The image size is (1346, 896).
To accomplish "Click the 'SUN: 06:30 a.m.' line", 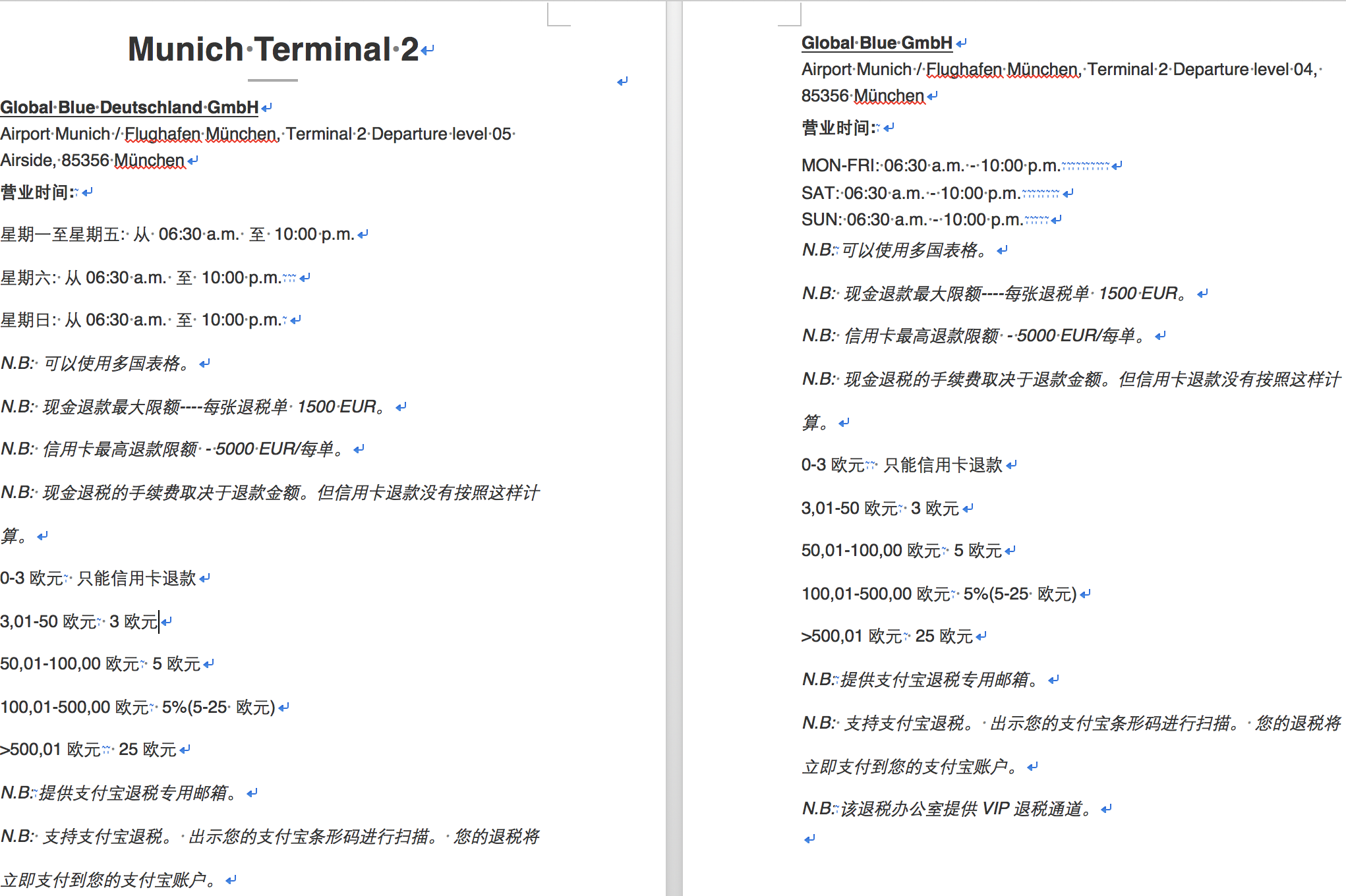I will pyautogui.click(x=912, y=219).
